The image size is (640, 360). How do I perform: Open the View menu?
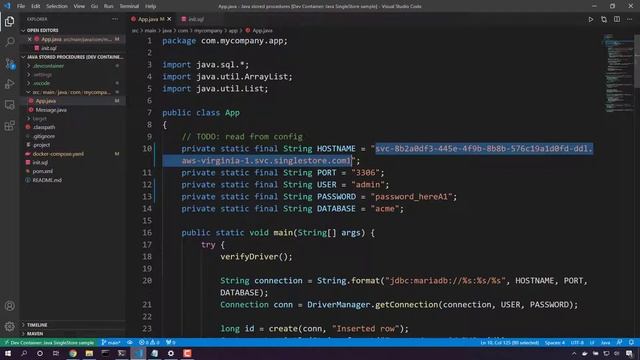click(x=79, y=6)
